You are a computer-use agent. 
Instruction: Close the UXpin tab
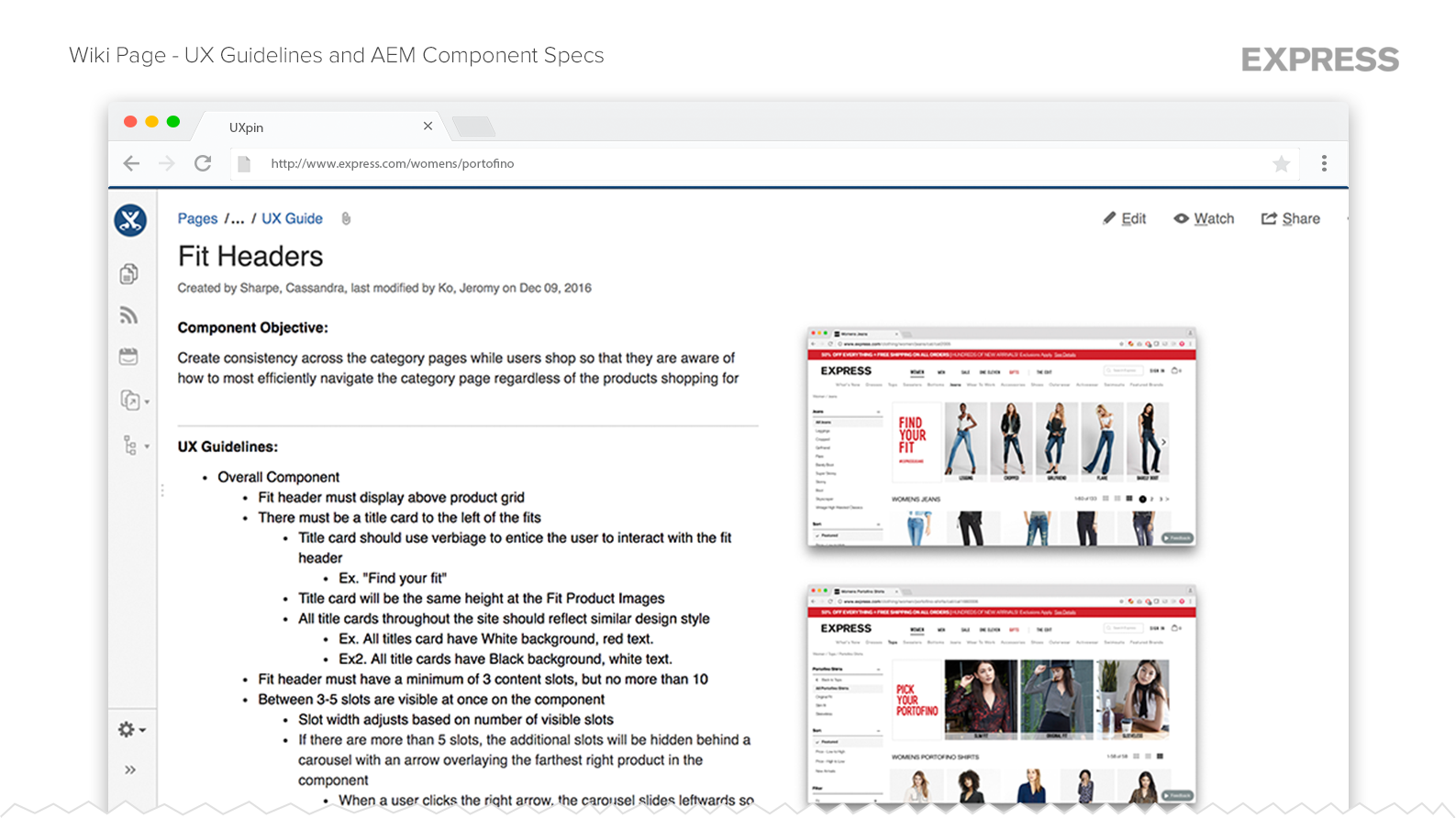click(x=428, y=126)
